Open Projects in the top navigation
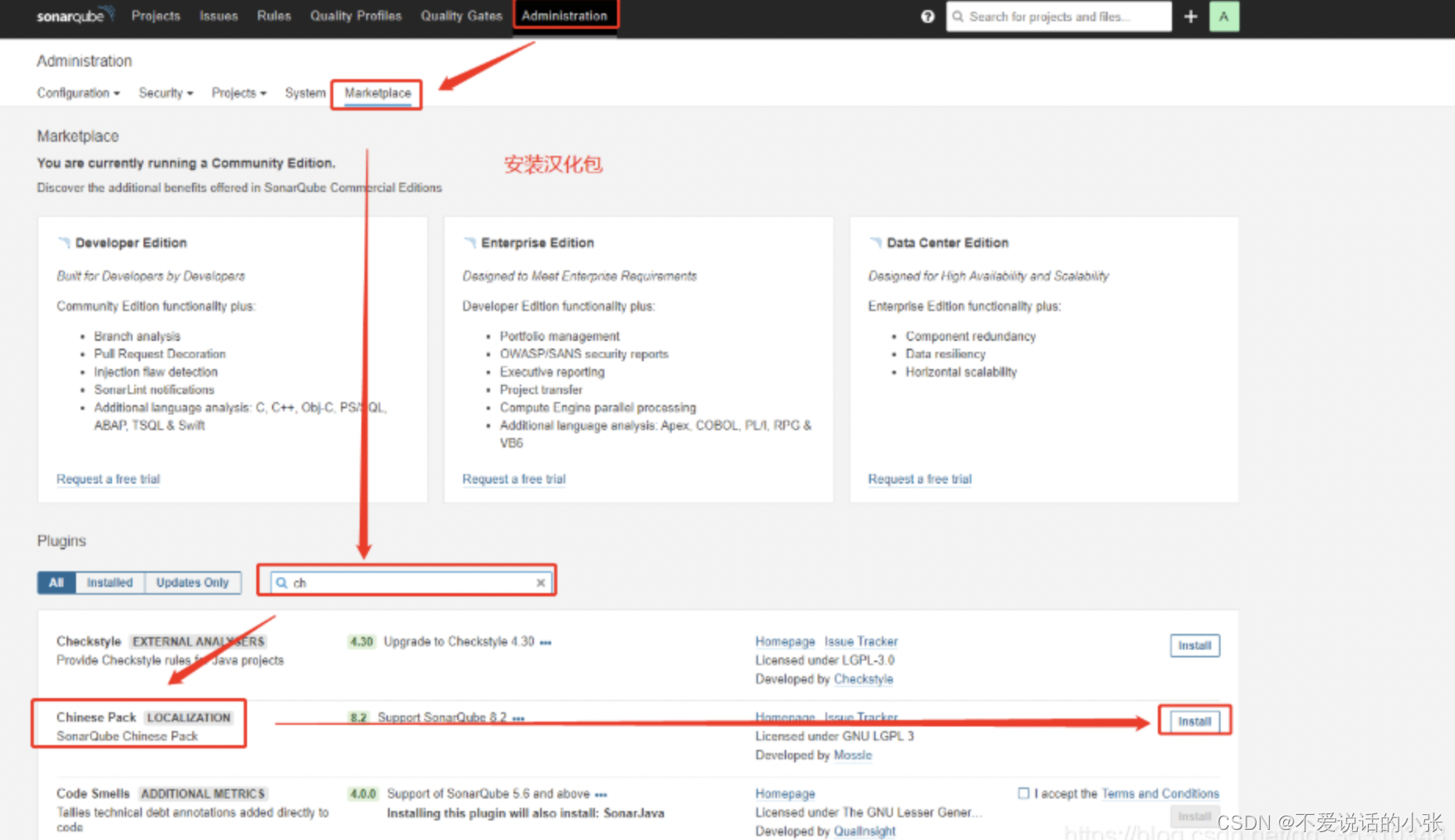The width and height of the screenshot is (1455, 840). [156, 16]
